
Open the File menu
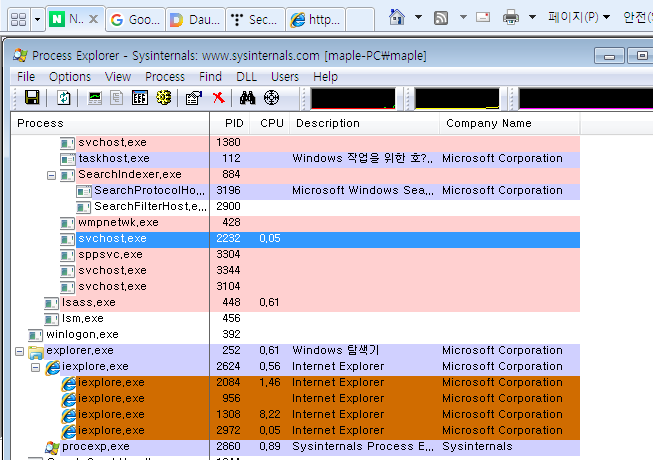26,77
